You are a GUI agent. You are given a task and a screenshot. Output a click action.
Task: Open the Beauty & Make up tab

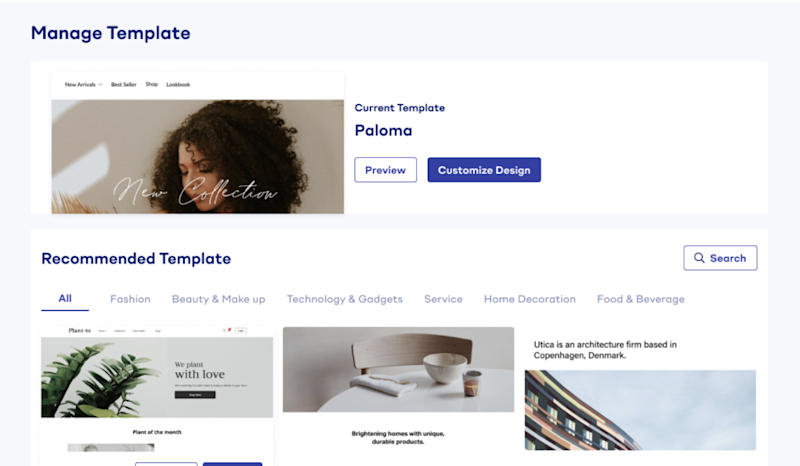click(x=218, y=299)
